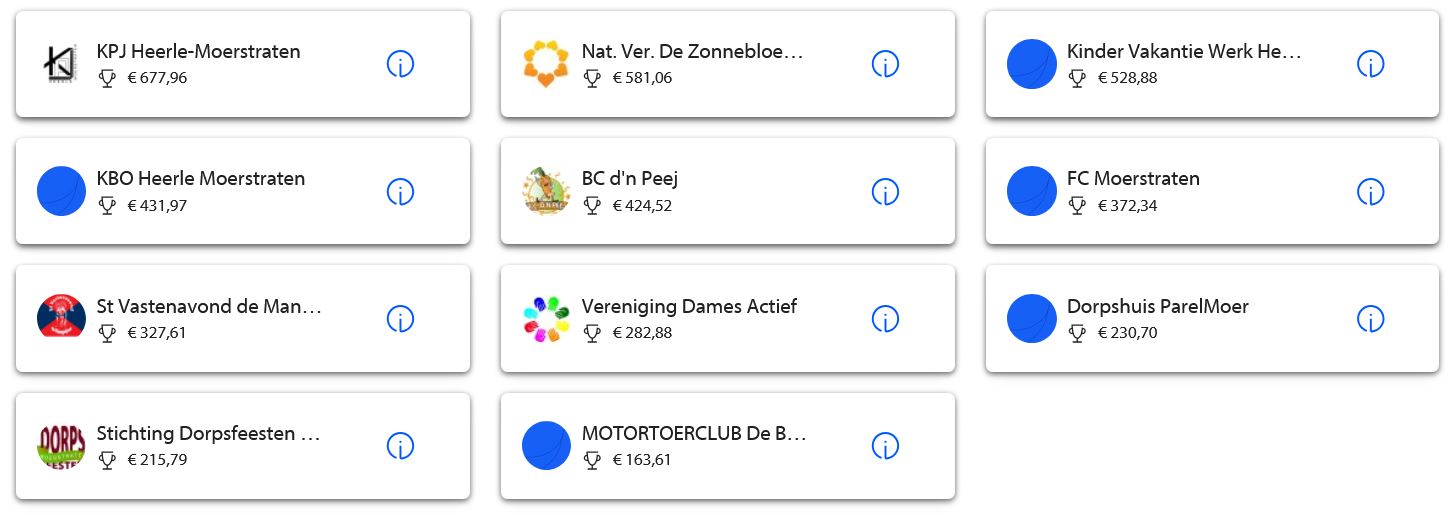View info for BC d'n Peej

point(885,191)
